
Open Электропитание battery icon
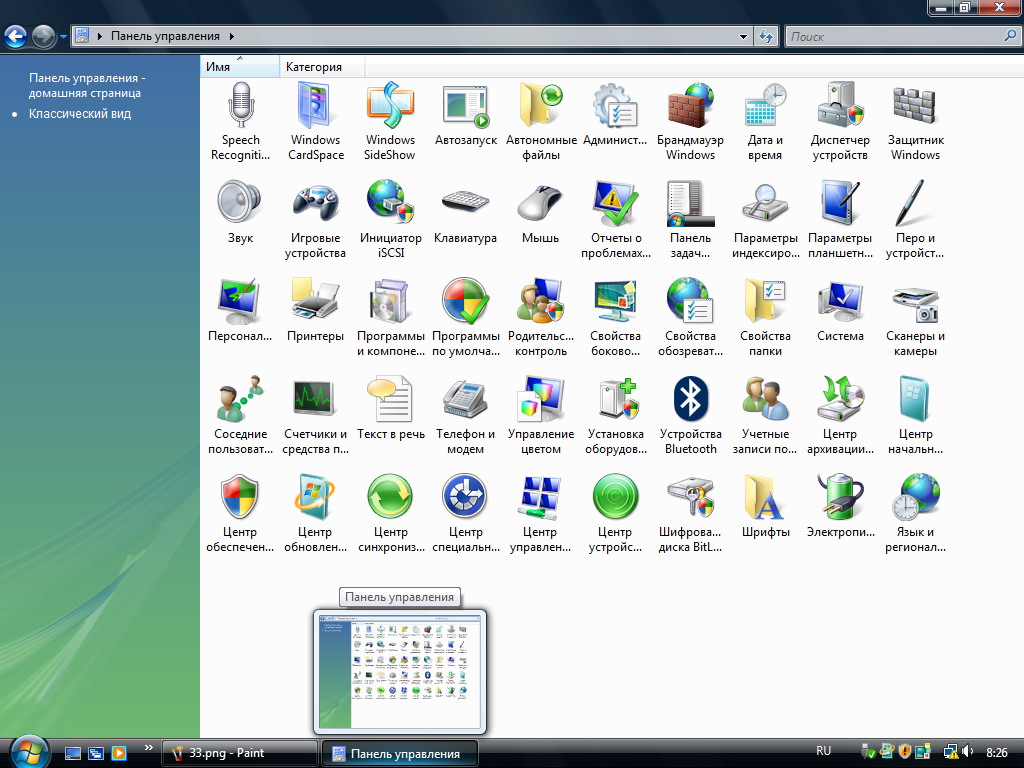click(x=840, y=497)
